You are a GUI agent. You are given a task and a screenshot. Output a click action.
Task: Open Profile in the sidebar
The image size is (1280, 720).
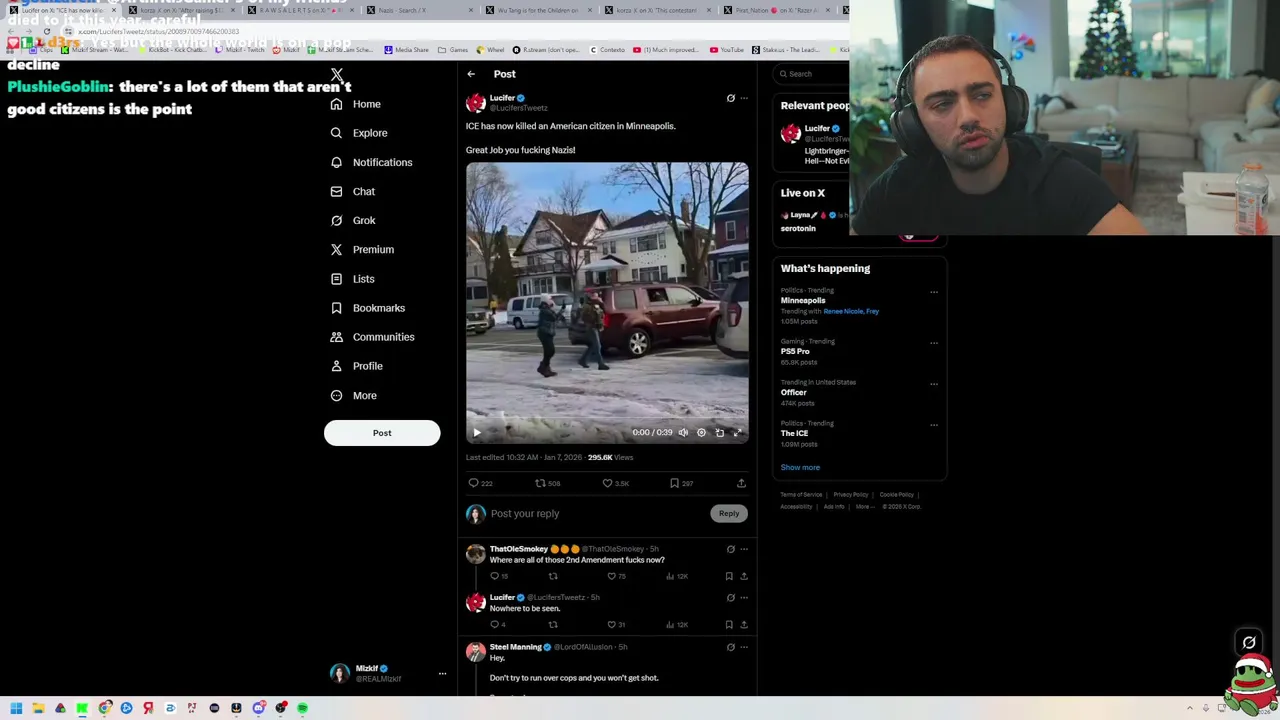(x=357, y=366)
